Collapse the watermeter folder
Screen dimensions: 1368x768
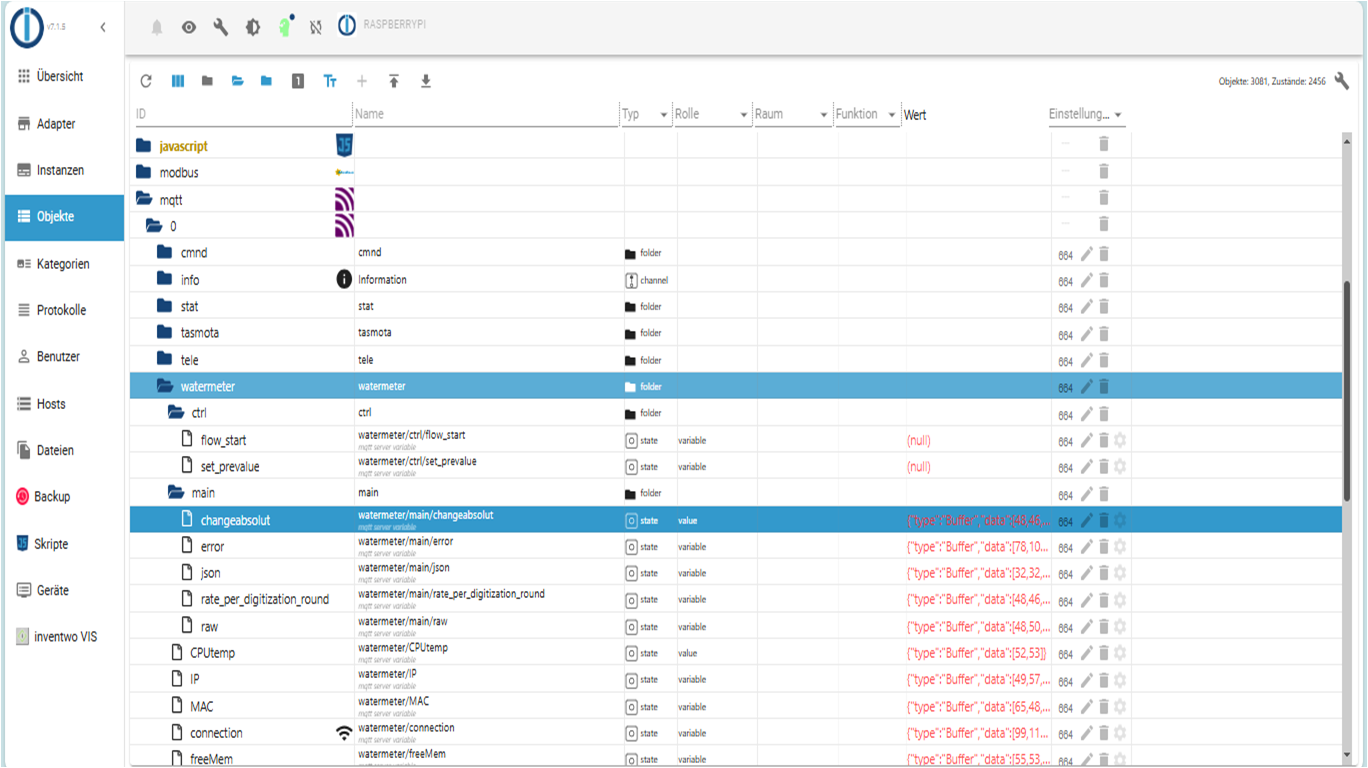click(x=165, y=386)
